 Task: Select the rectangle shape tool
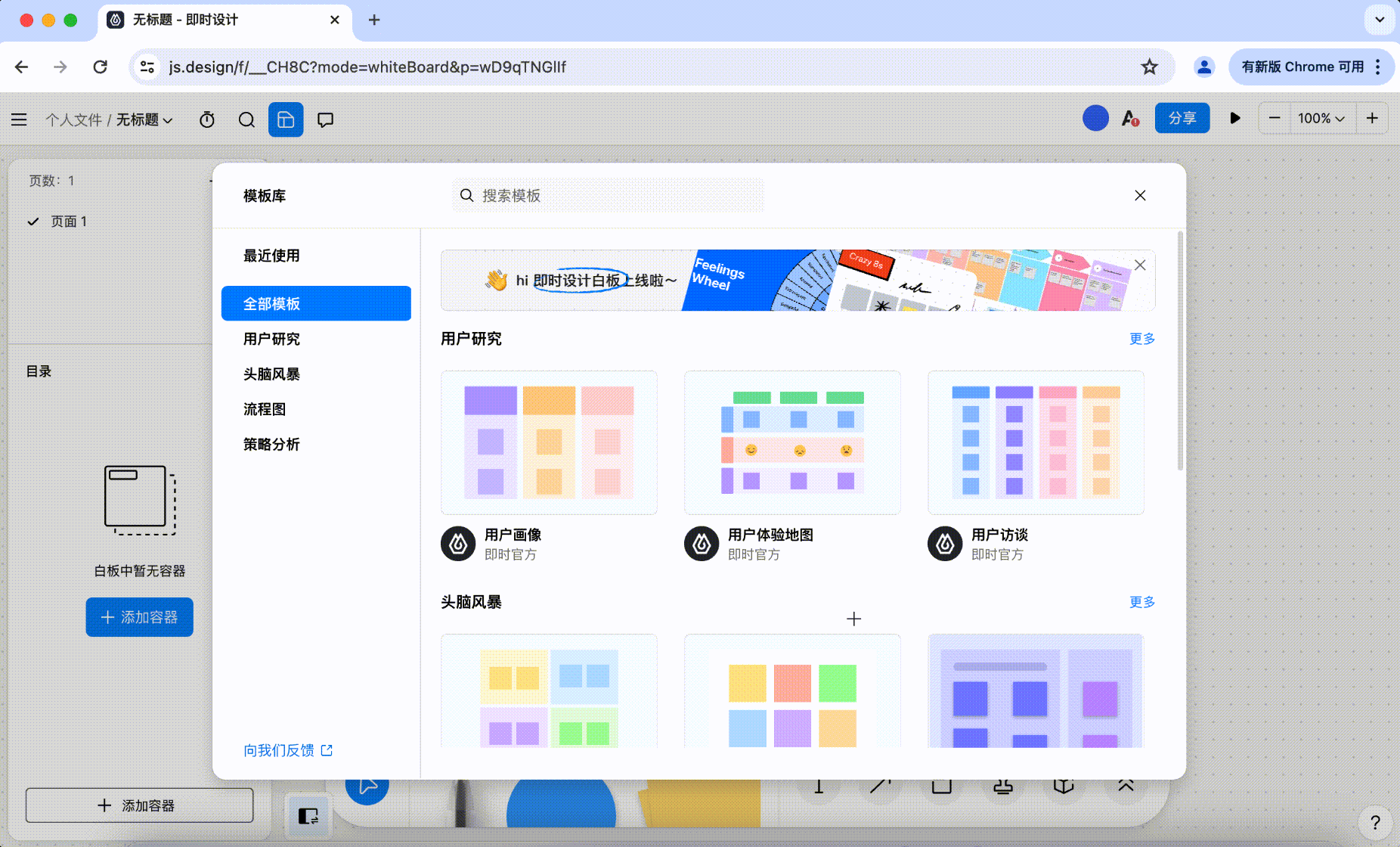point(940,786)
